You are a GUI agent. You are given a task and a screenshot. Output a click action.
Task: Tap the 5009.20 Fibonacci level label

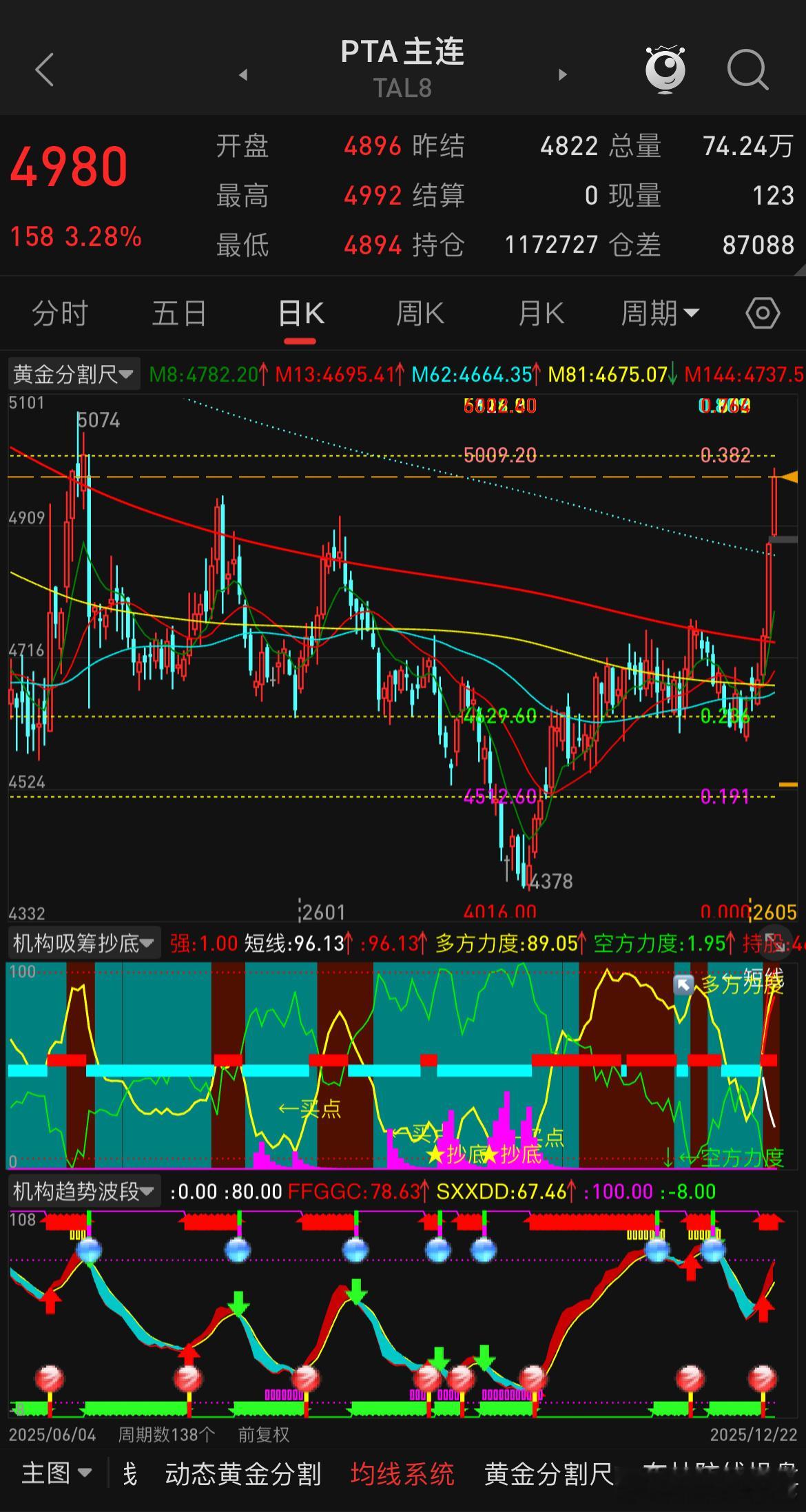500,455
